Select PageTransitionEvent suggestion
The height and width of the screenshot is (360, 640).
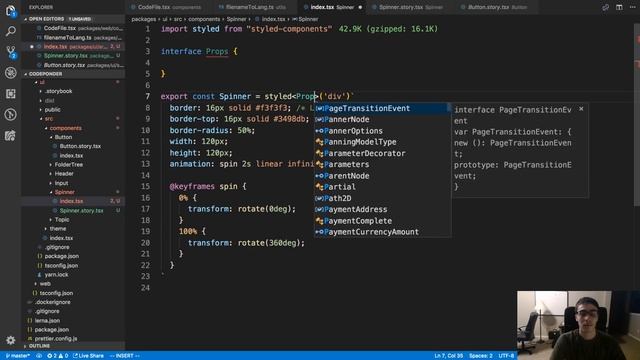tap(382, 108)
